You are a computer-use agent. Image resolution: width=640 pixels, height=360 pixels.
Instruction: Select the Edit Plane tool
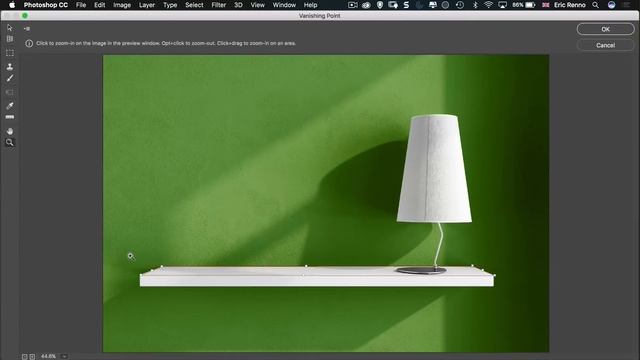point(10,28)
